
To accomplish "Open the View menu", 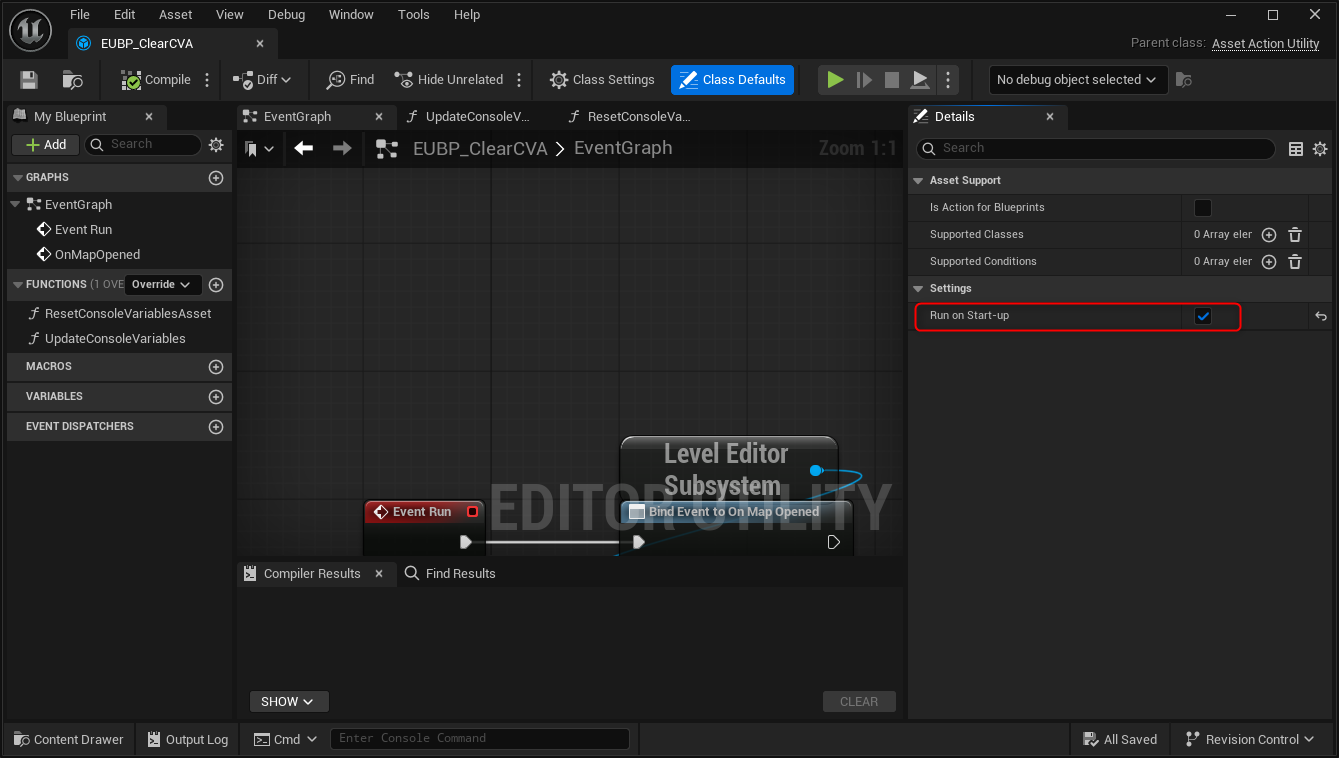I will pyautogui.click(x=230, y=15).
